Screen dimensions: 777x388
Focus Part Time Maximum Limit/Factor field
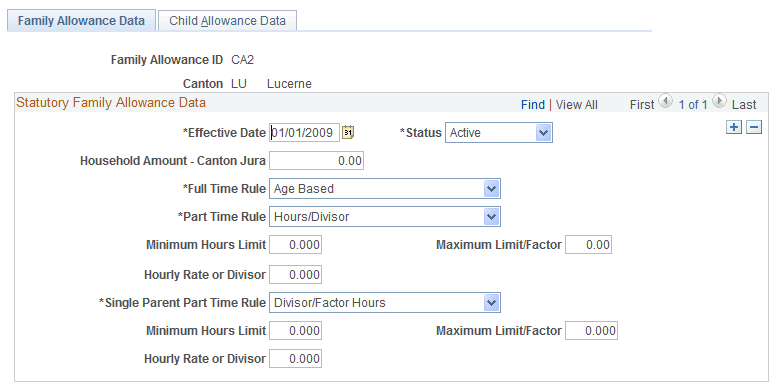(588, 245)
